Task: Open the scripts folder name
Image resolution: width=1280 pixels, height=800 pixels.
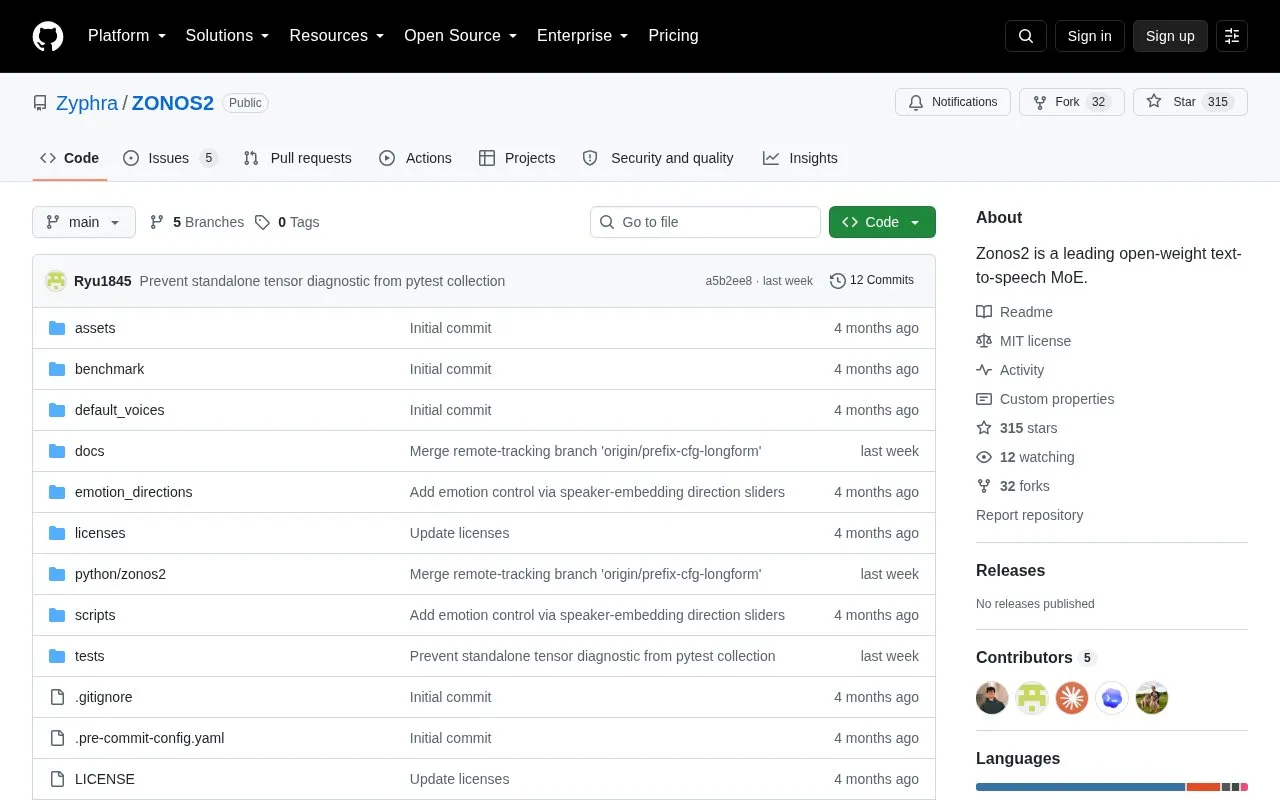Action: click(x=95, y=615)
